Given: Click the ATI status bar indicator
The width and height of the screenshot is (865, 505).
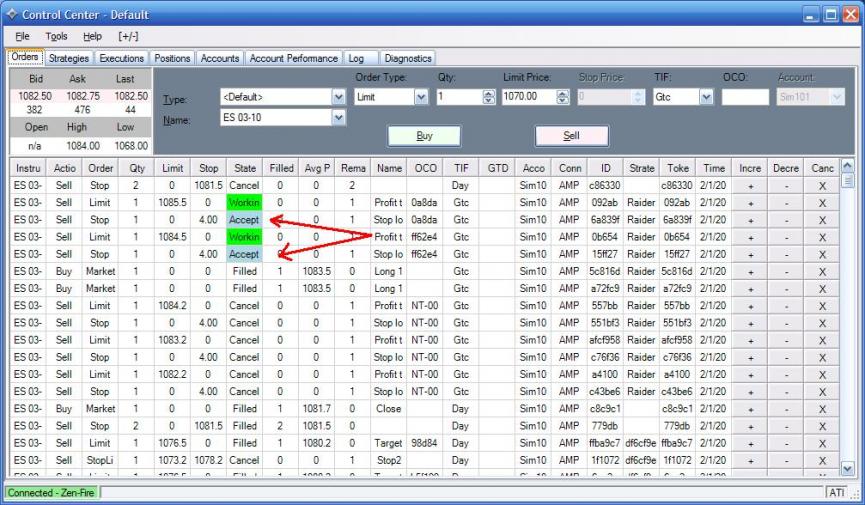Looking at the screenshot, I should 836,492.
